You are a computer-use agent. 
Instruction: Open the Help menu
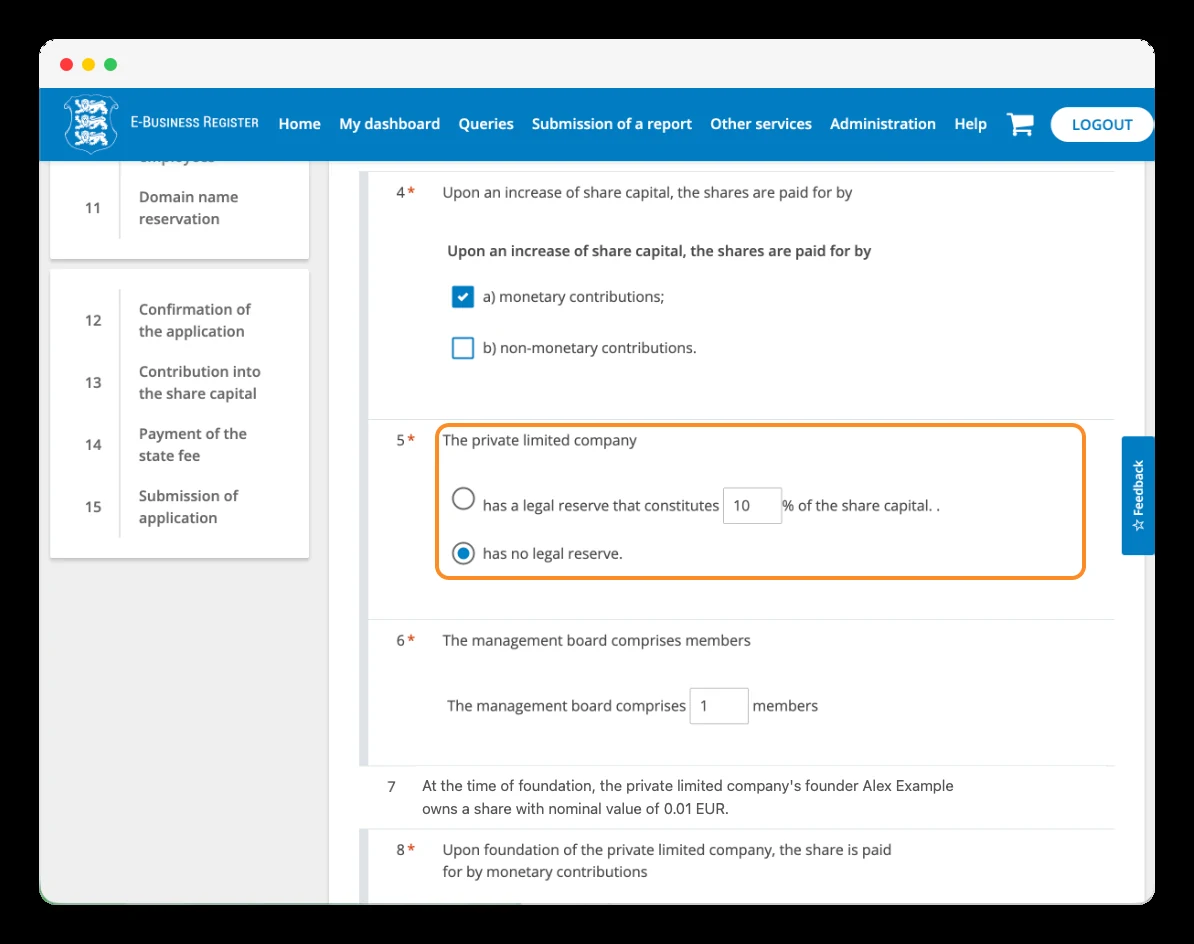tap(970, 124)
